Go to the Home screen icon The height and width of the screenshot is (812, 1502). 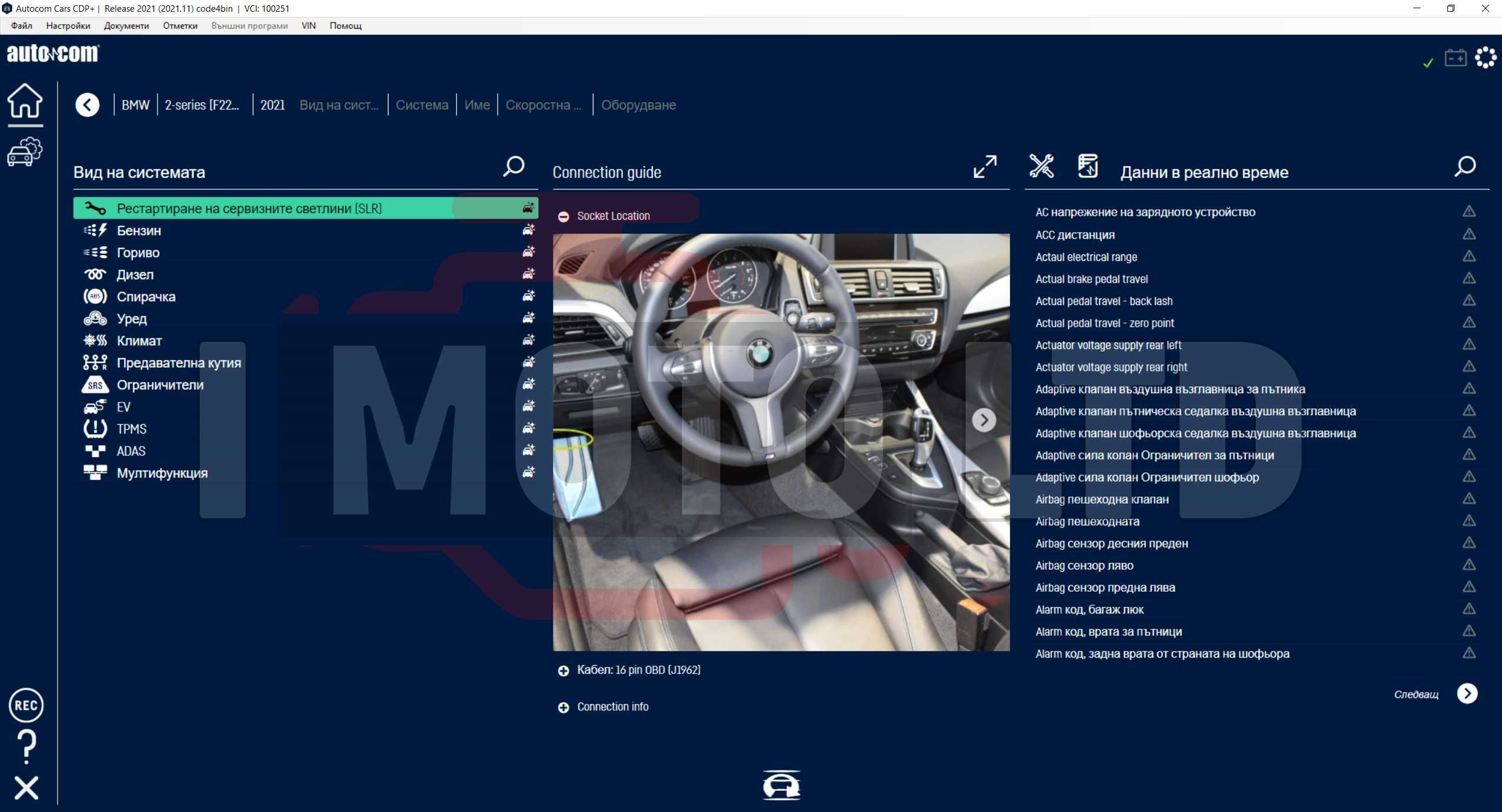(x=25, y=101)
